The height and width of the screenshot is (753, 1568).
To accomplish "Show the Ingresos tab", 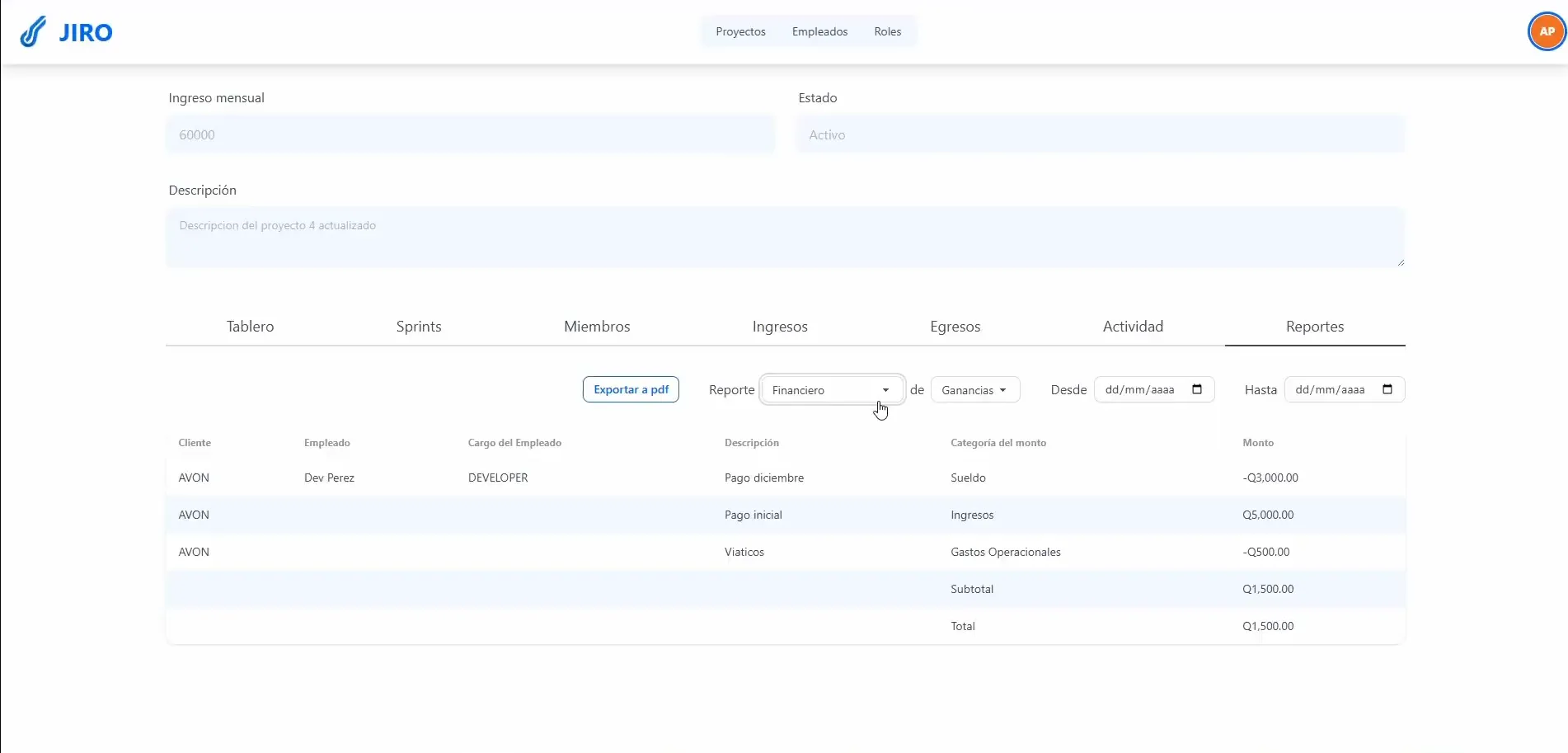I will point(780,327).
